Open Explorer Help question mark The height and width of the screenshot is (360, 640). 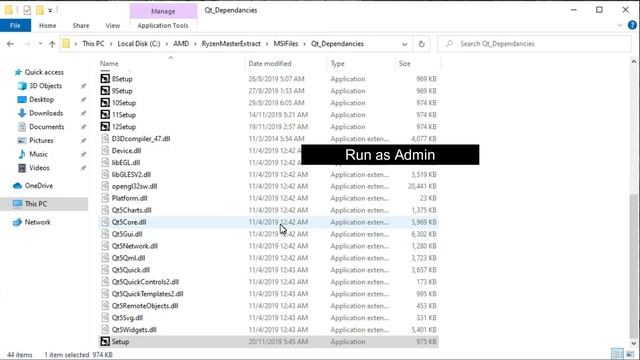click(x=632, y=25)
